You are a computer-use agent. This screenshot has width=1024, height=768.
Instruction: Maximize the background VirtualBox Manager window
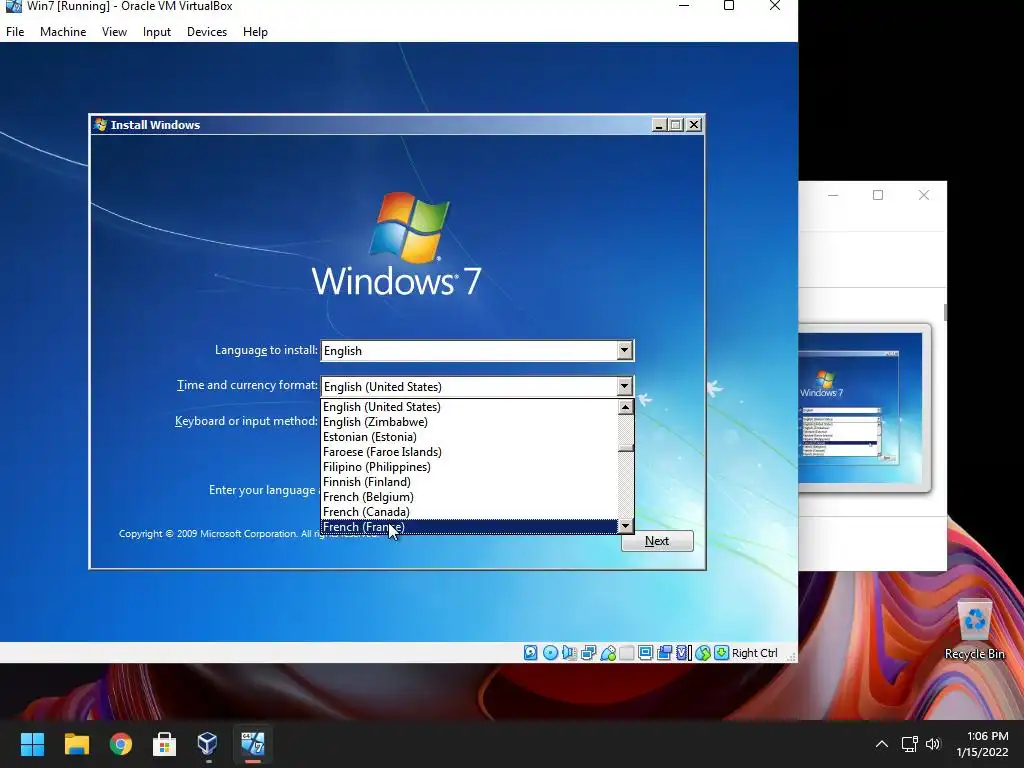878,195
